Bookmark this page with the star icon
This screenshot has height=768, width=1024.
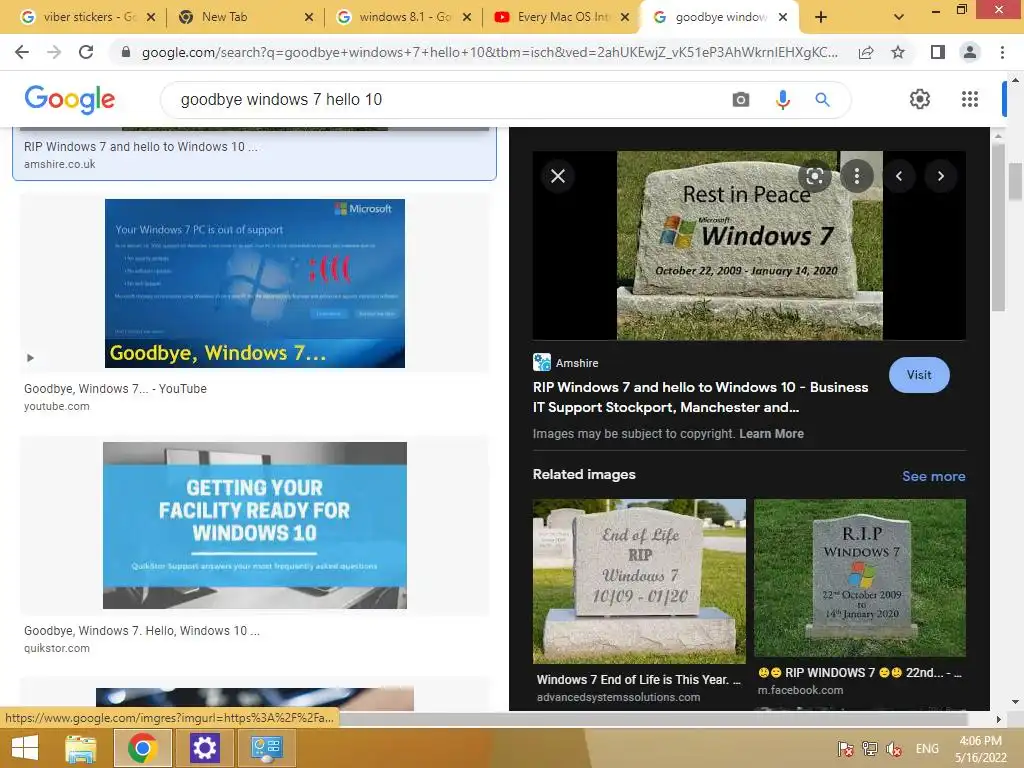click(898, 52)
